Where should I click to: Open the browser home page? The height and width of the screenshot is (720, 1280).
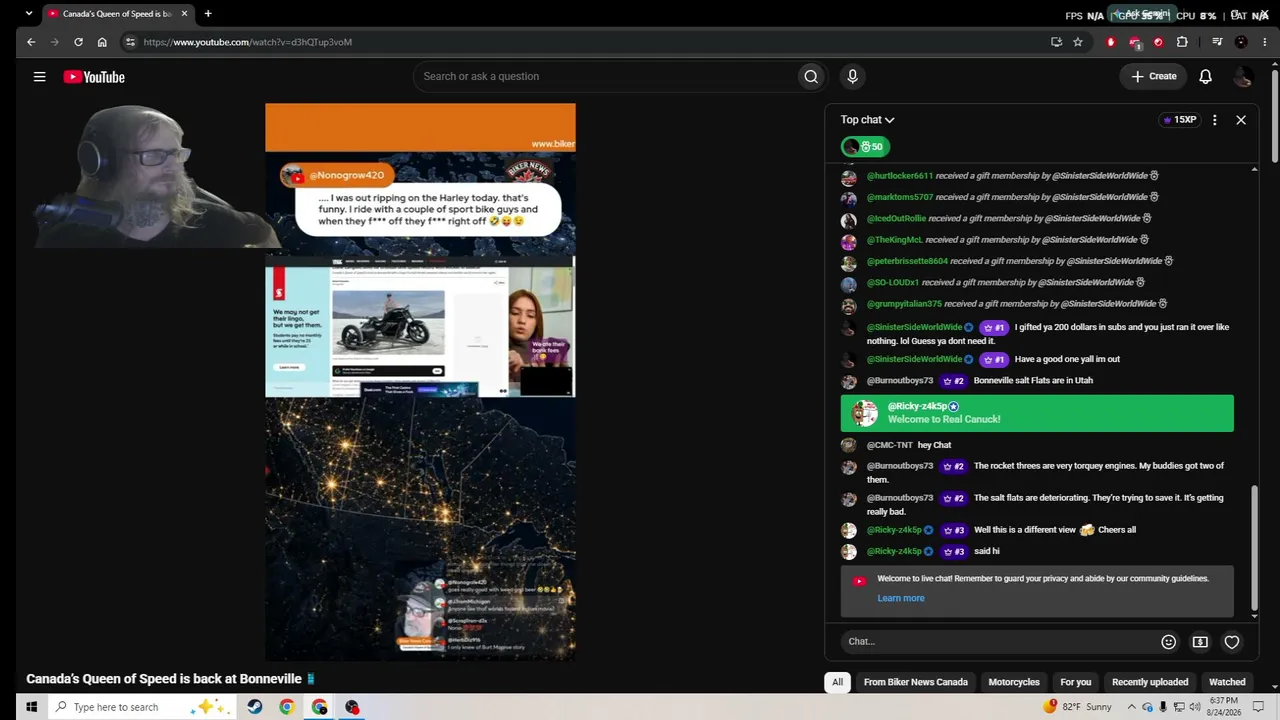[x=102, y=42]
